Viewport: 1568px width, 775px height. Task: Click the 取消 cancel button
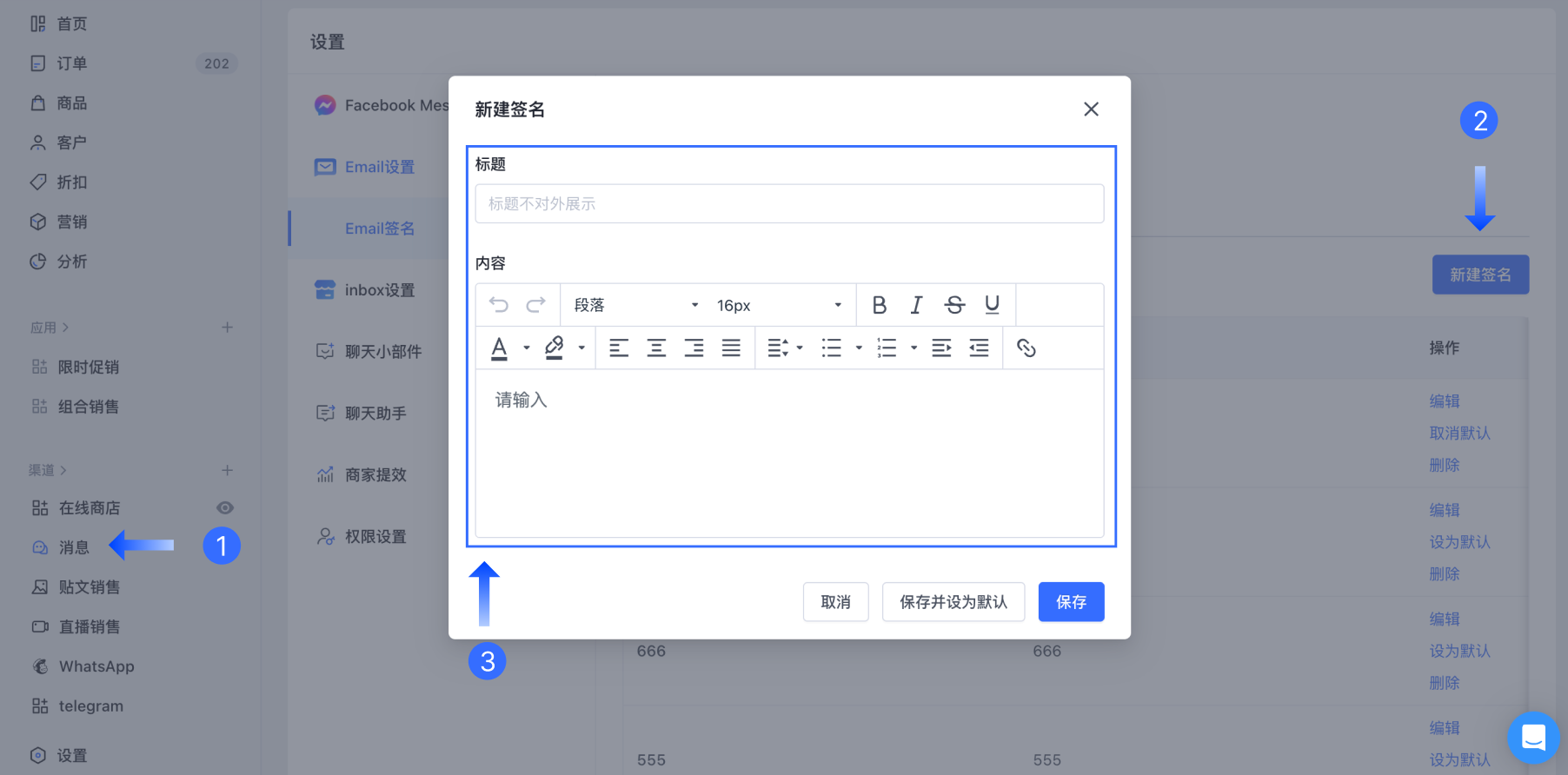coord(835,602)
